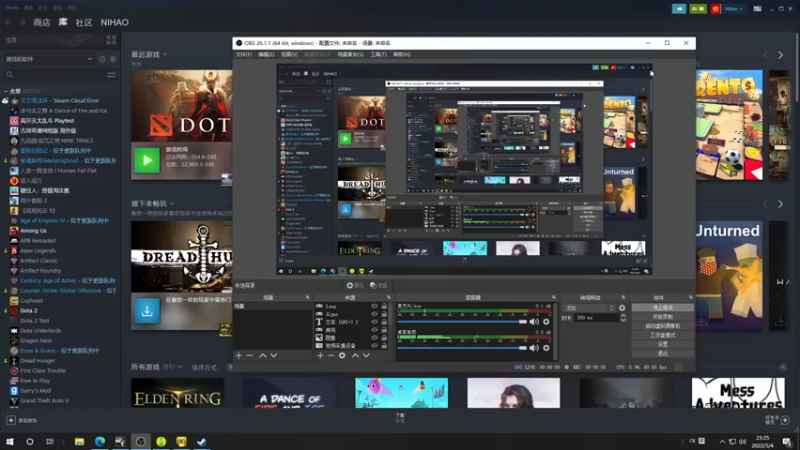
Task: Open OBS 设置 button in controls
Action: tap(662, 344)
